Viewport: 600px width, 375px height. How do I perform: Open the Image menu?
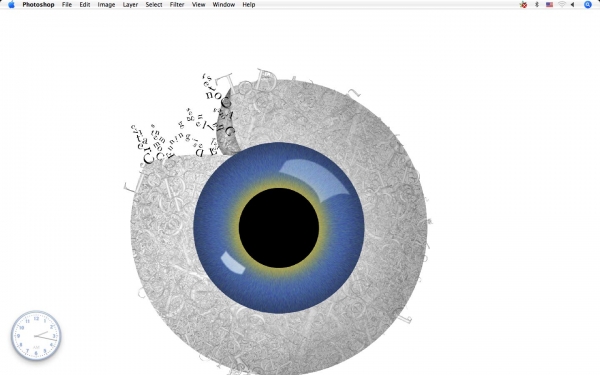106,5
